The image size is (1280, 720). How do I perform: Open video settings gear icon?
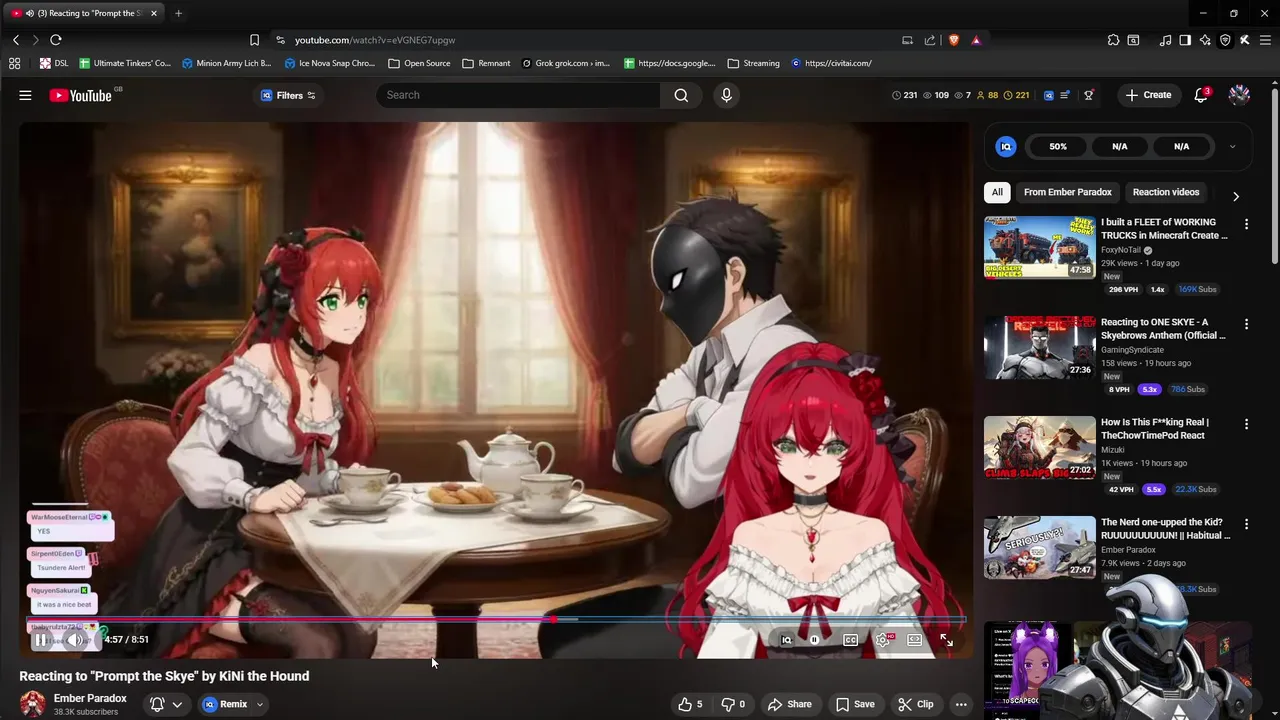click(x=883, y=640)
